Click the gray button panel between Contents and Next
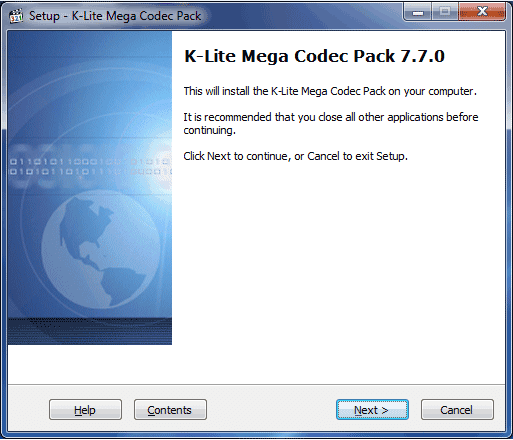This screenshot has width=513, height=440. point(271,410)
